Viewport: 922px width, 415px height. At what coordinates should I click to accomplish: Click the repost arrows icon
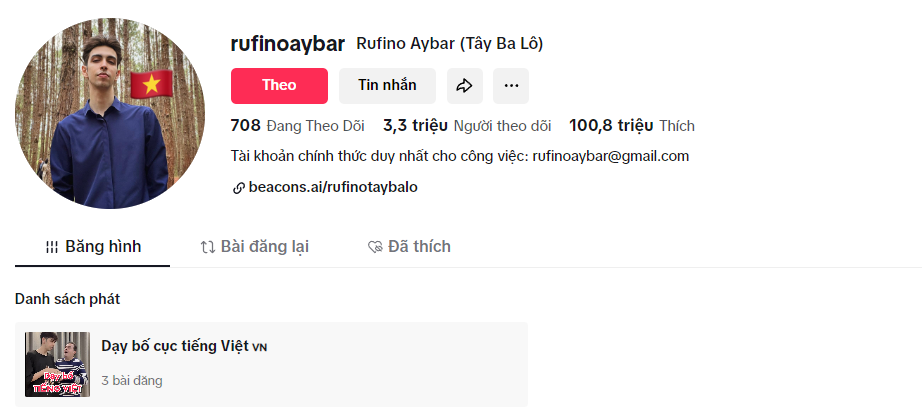click(x=208, y=247)
